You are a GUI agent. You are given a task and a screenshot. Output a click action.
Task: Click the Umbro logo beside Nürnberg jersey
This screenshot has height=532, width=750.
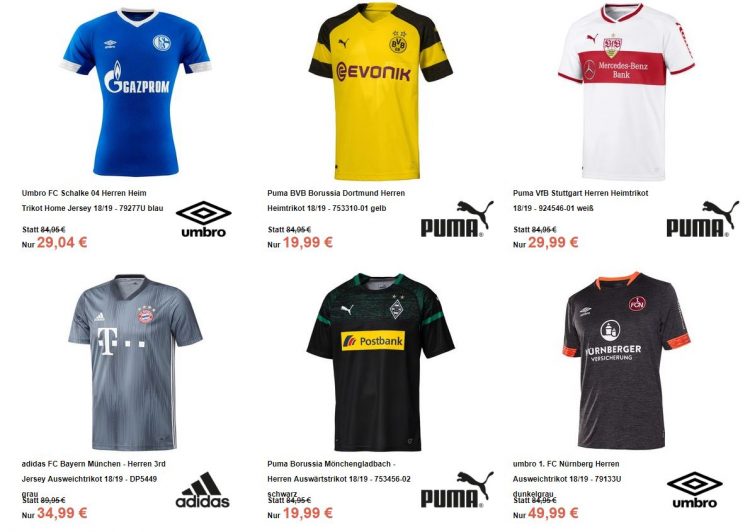(695, 490)
